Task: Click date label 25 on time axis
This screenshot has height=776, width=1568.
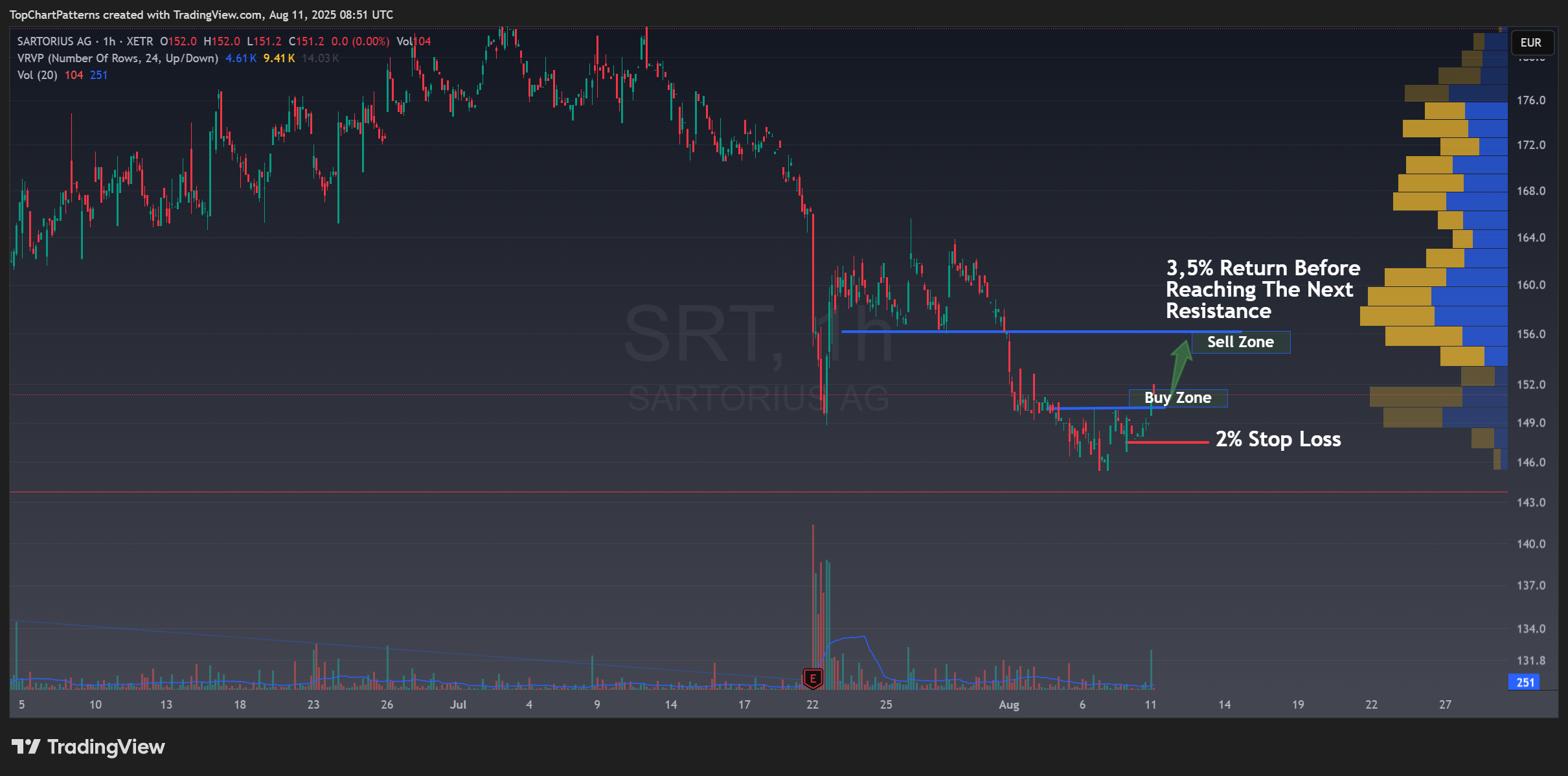Action: [886, 705]
